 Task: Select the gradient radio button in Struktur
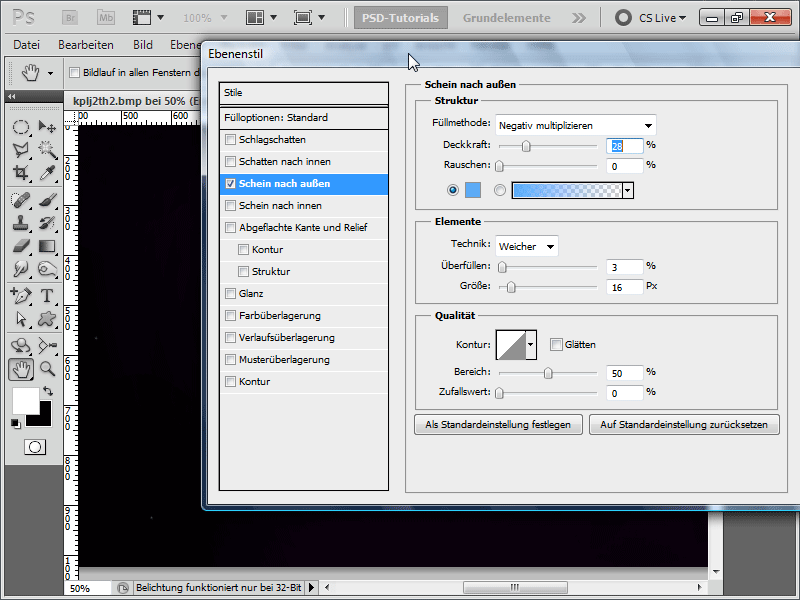(499, 190)
